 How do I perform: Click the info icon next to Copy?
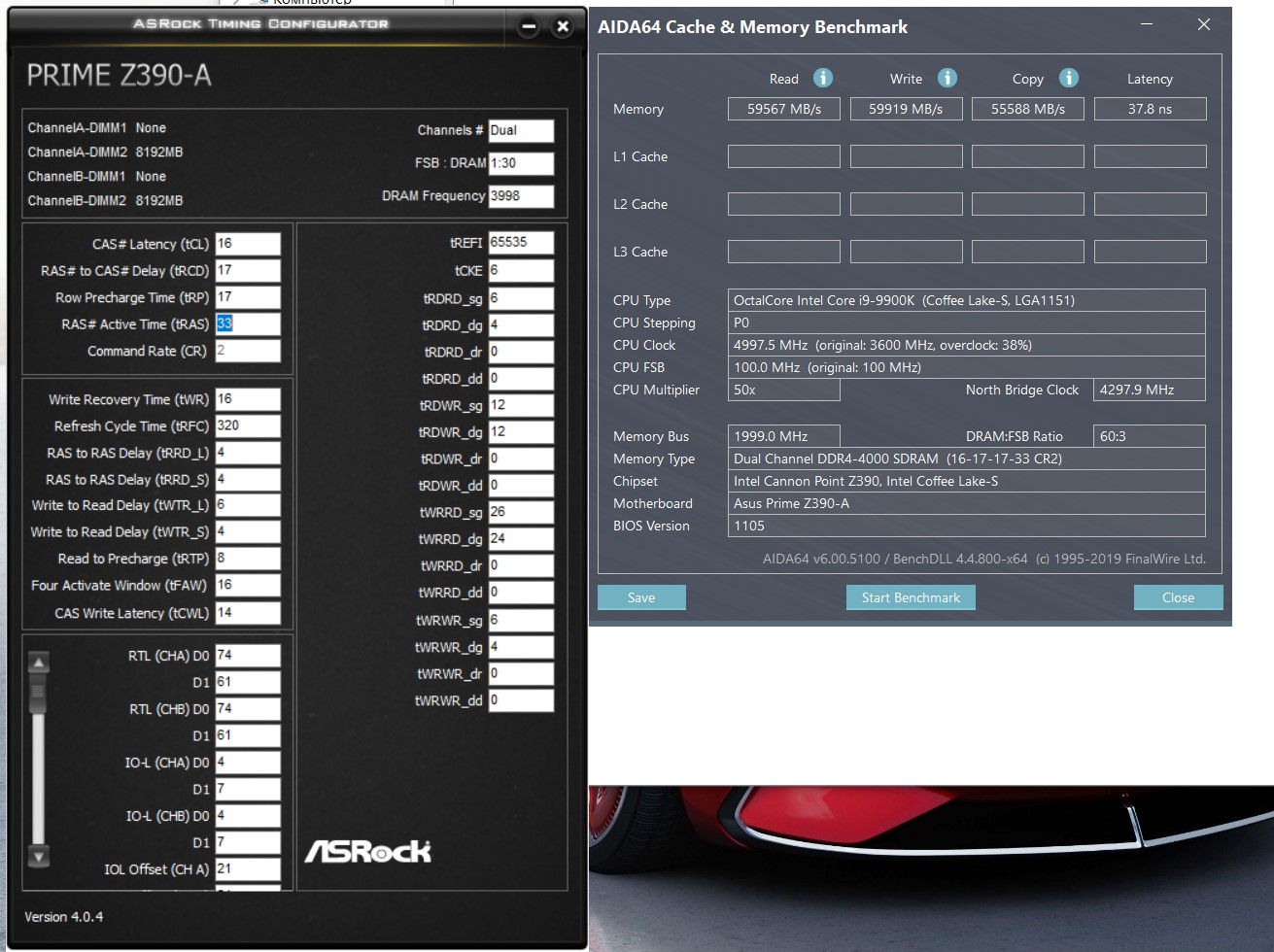point(1069,78)
